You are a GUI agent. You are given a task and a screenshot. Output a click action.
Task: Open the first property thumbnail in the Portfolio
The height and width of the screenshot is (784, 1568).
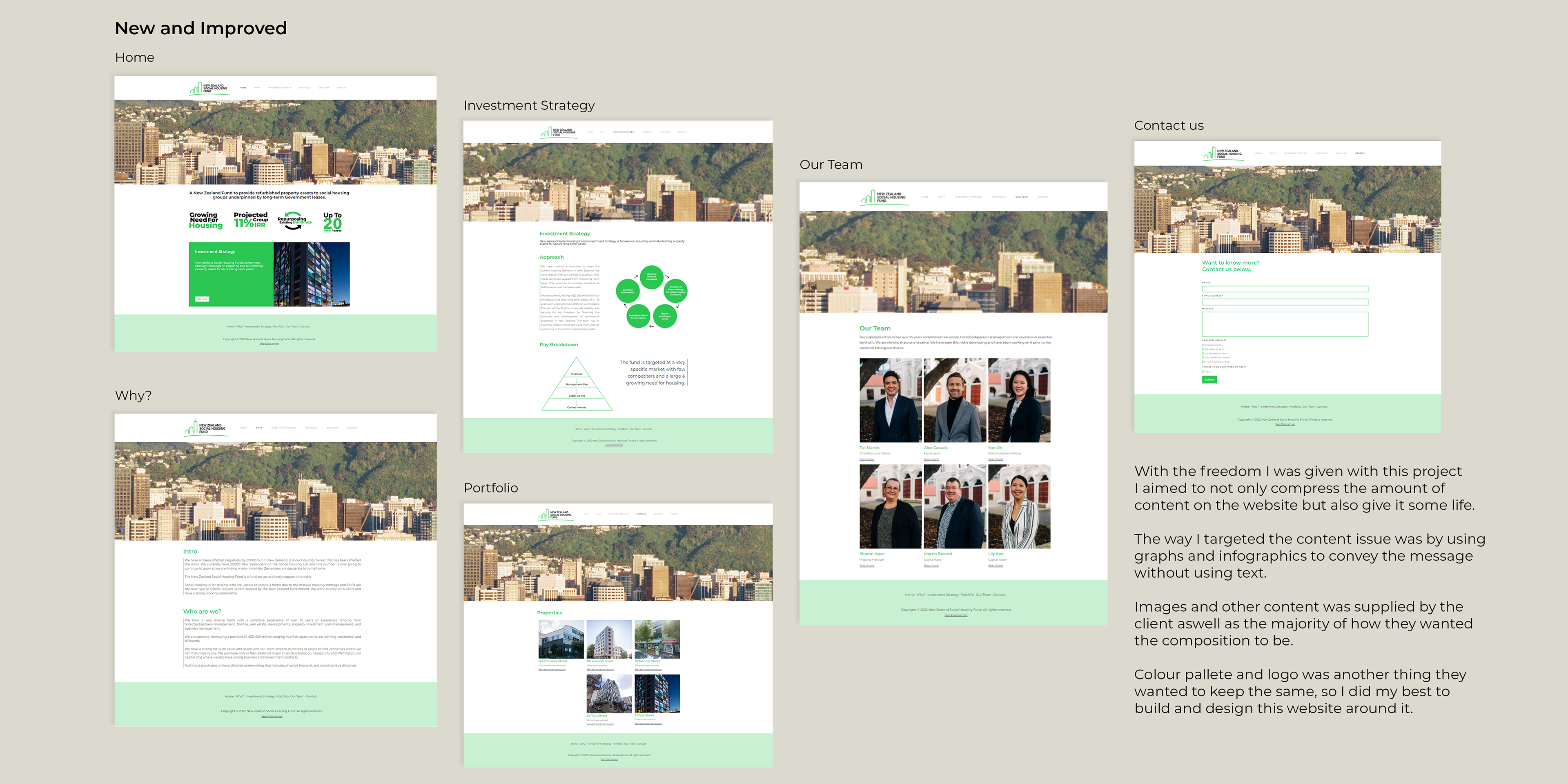point(561,639)
